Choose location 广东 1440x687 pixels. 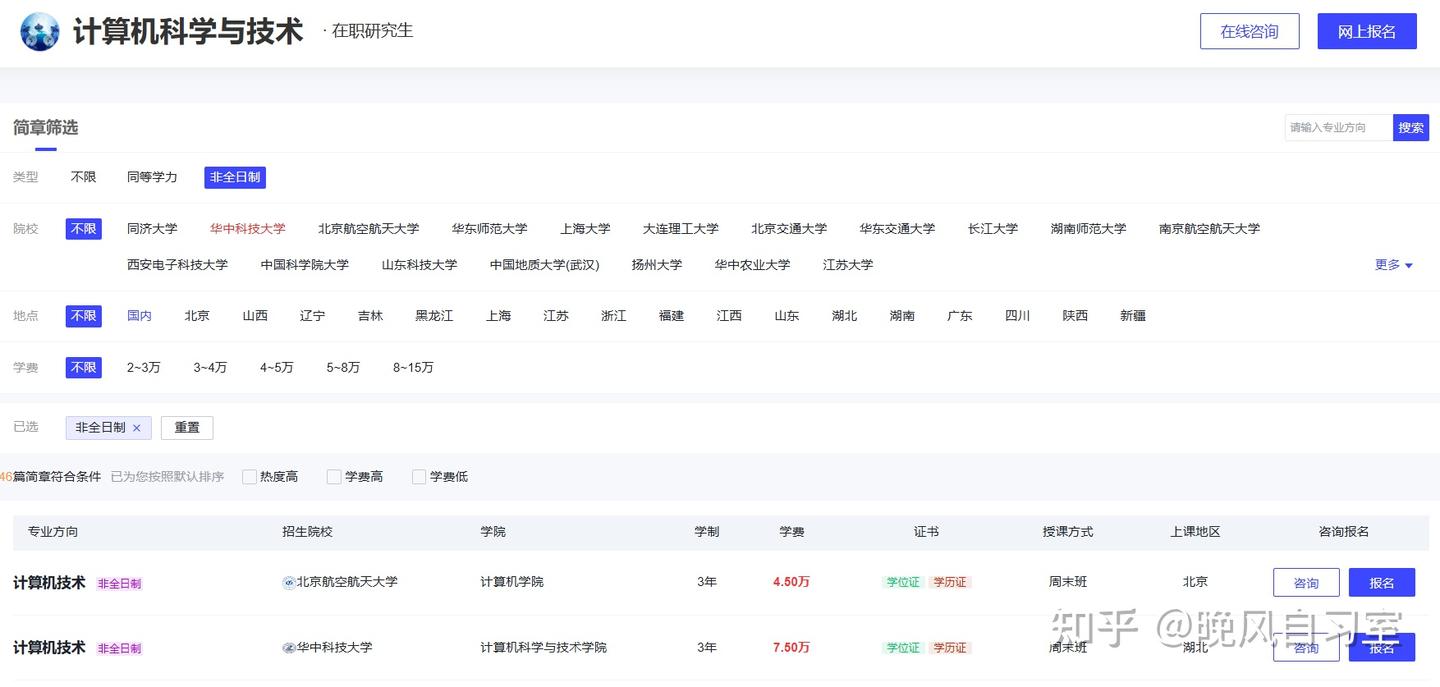click(960, 316)
